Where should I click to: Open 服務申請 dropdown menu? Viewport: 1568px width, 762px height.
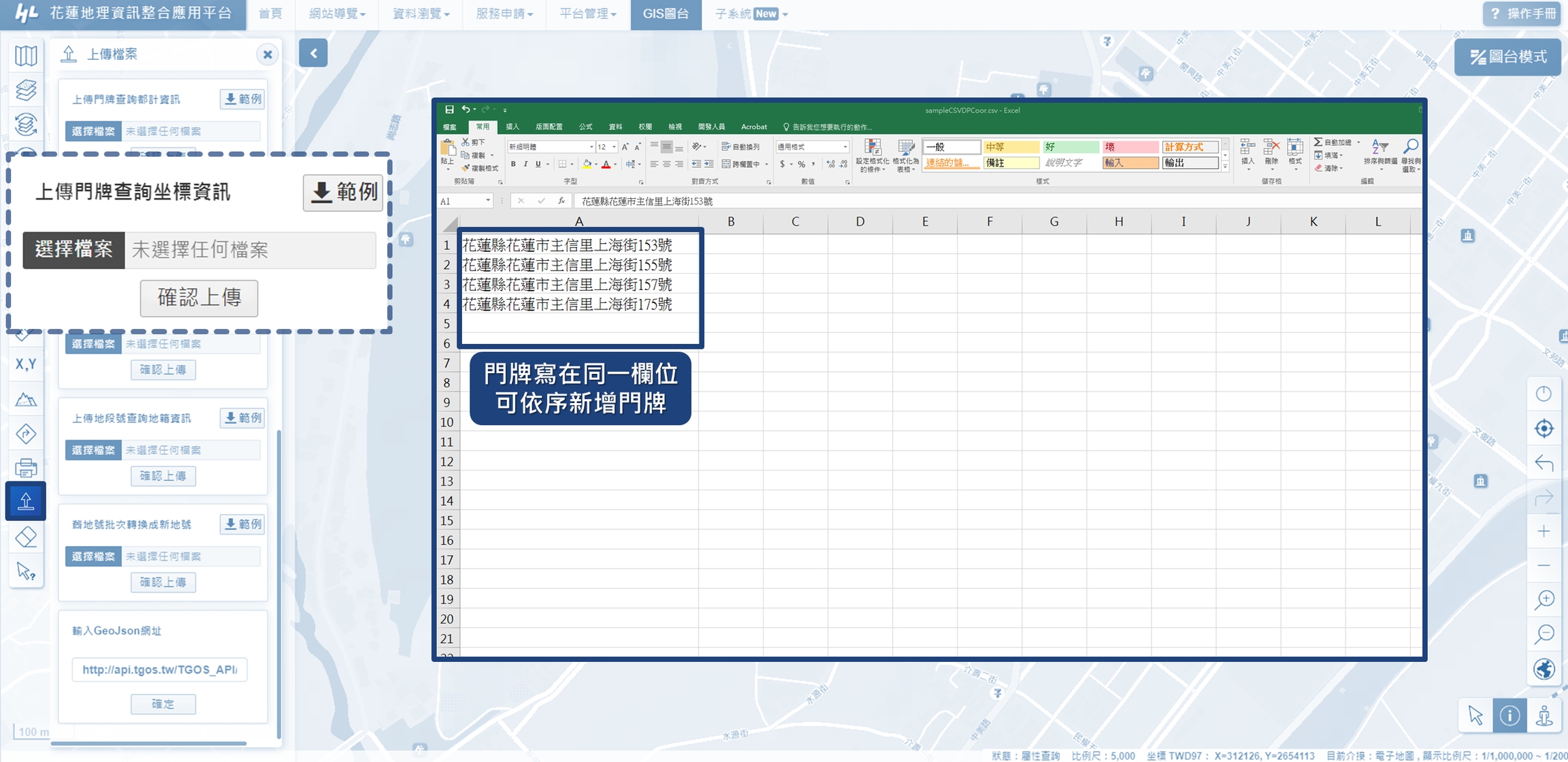(504, 14)
